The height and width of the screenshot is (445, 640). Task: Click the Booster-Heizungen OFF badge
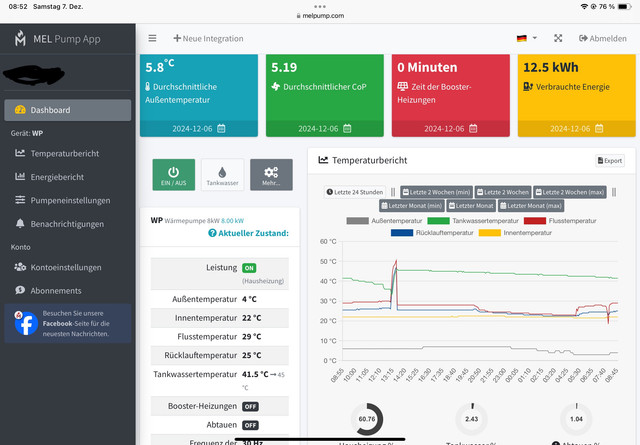click(x=251, y=407)
